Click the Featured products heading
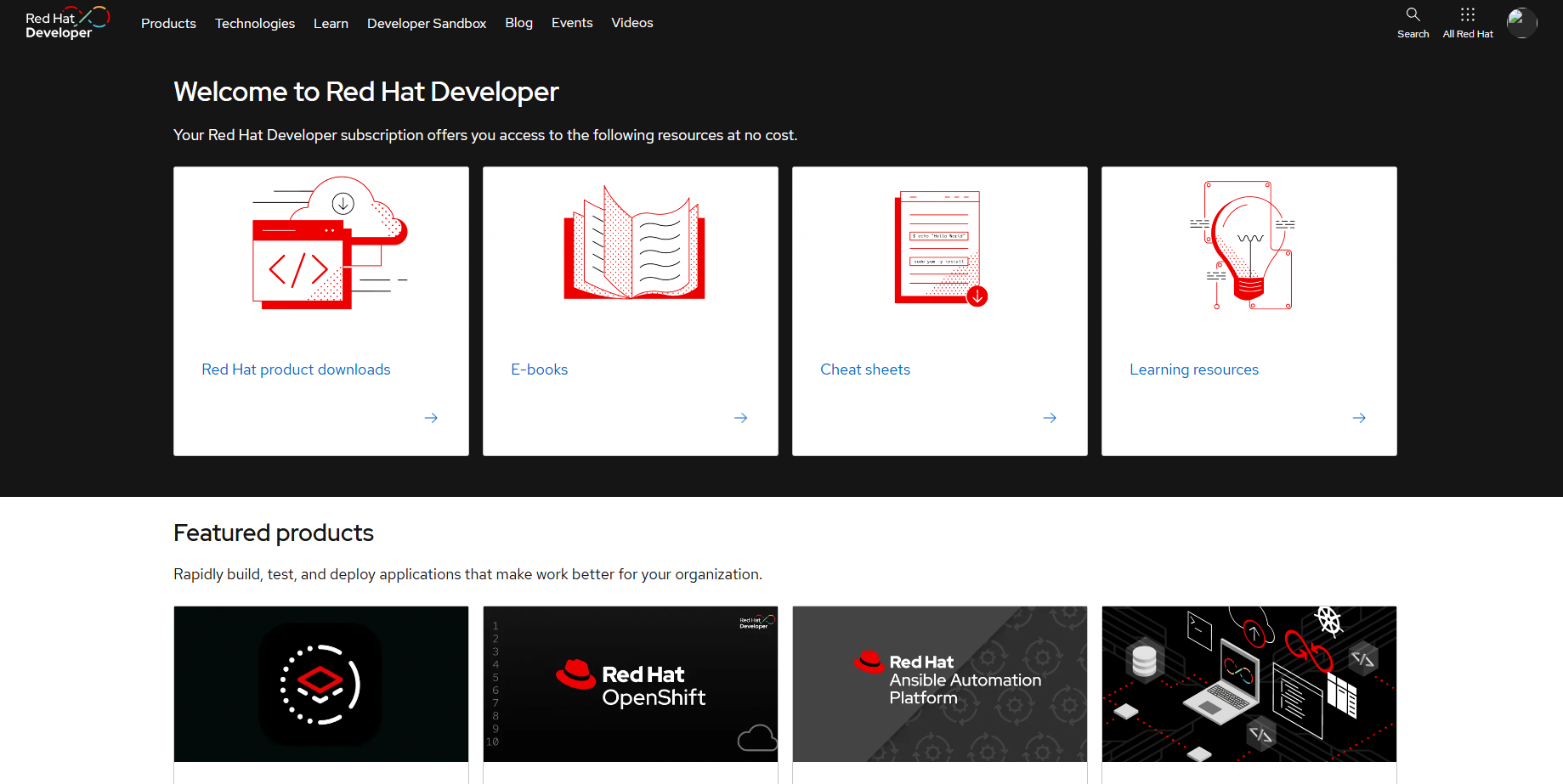 (x=274, y=533)
